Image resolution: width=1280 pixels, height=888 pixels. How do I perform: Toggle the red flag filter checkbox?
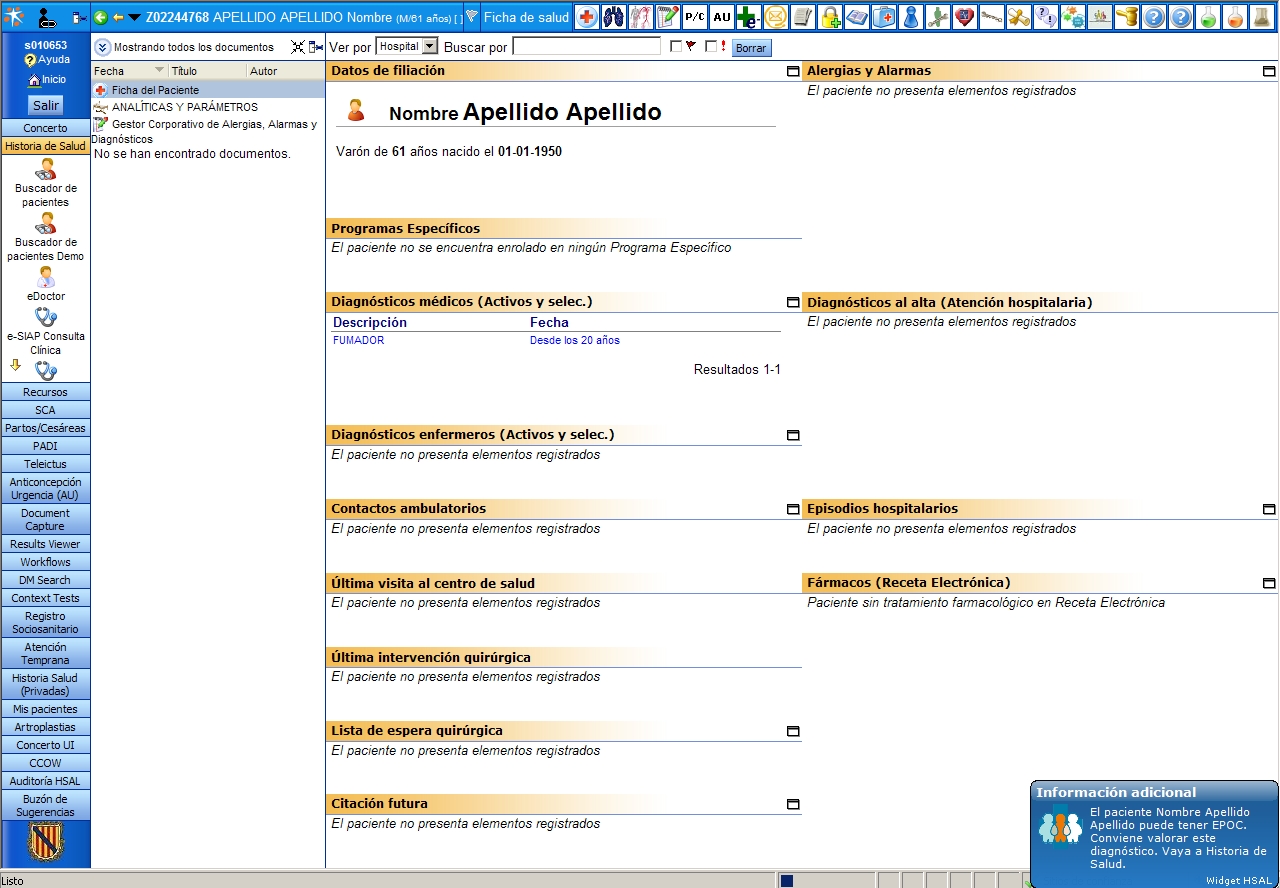coord(676,46)
